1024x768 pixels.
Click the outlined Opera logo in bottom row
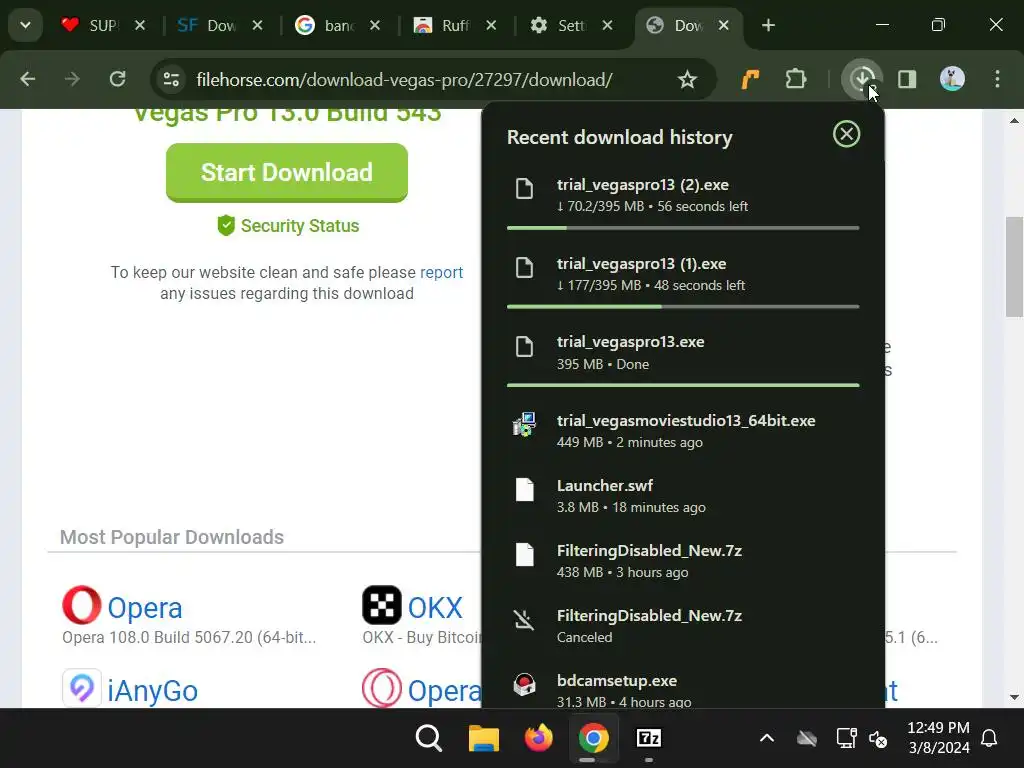(382, 688)
